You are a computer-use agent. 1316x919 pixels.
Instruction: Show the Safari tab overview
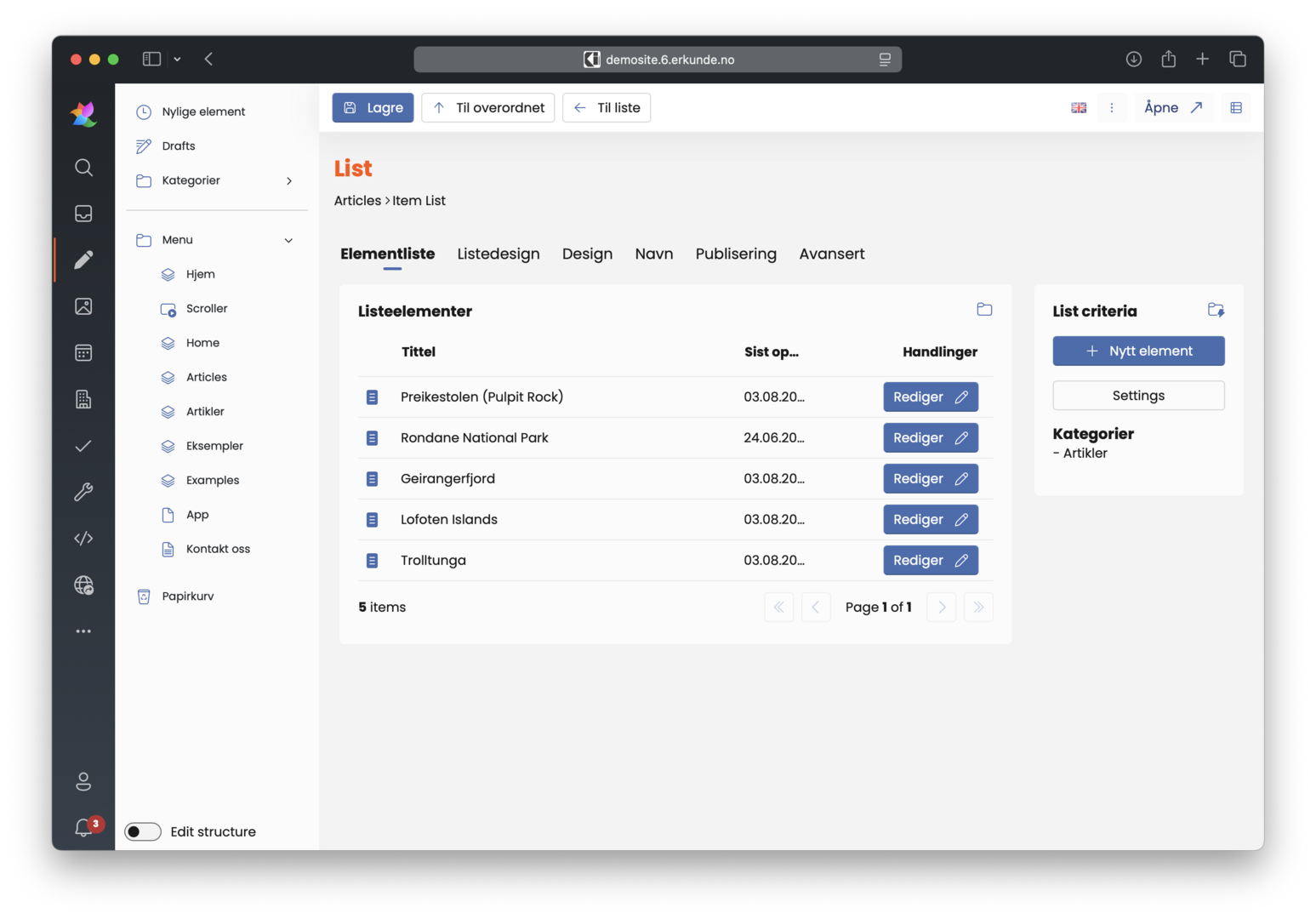pyautogui.click(x=1238, y=59)
